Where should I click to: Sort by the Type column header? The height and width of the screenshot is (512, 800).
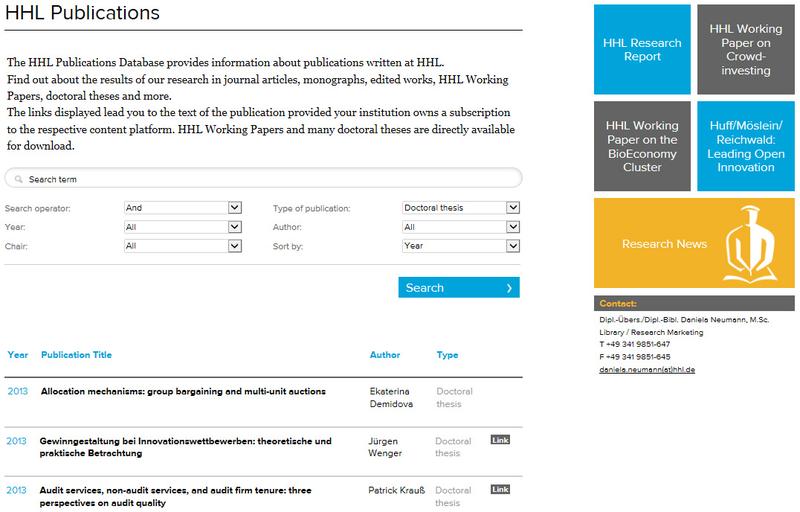(447, 355)
